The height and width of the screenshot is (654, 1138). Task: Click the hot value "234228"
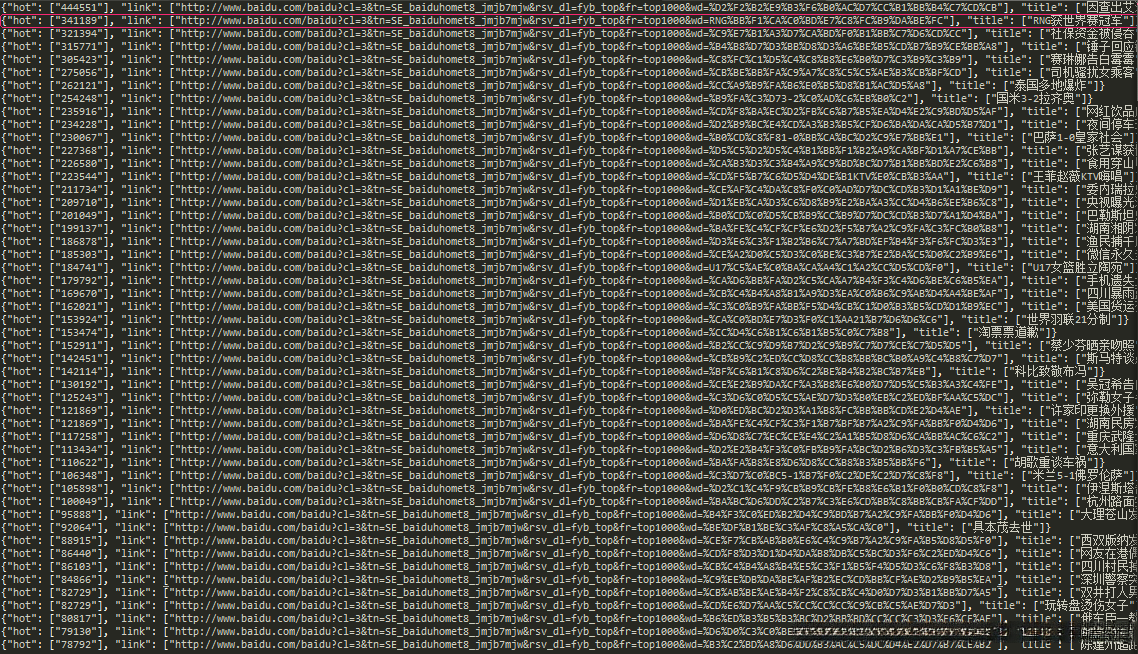pyautogui.click(x=80, y=125)
